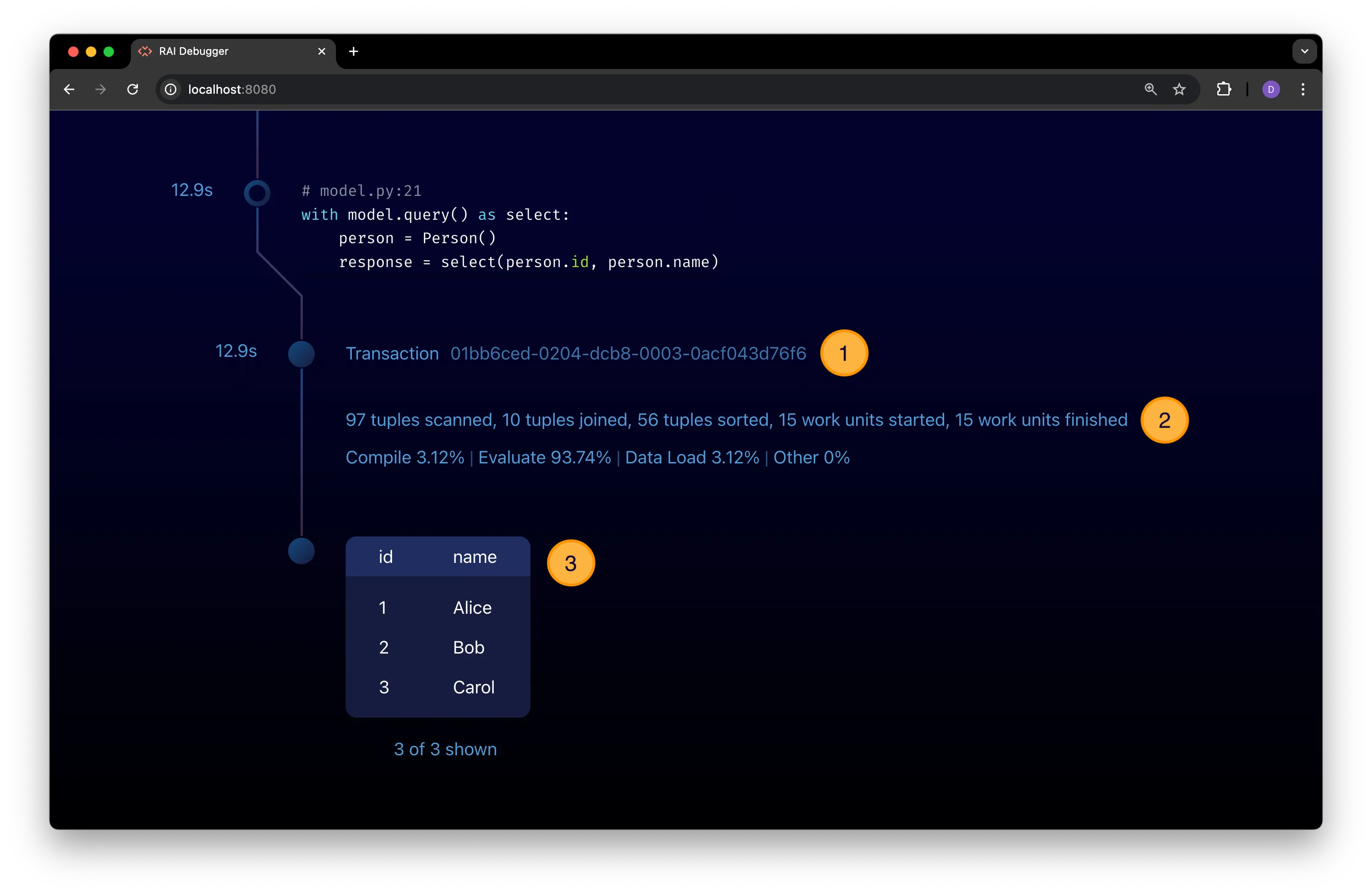
Task: Click the person = Person() code line
Action: [417, 238]
